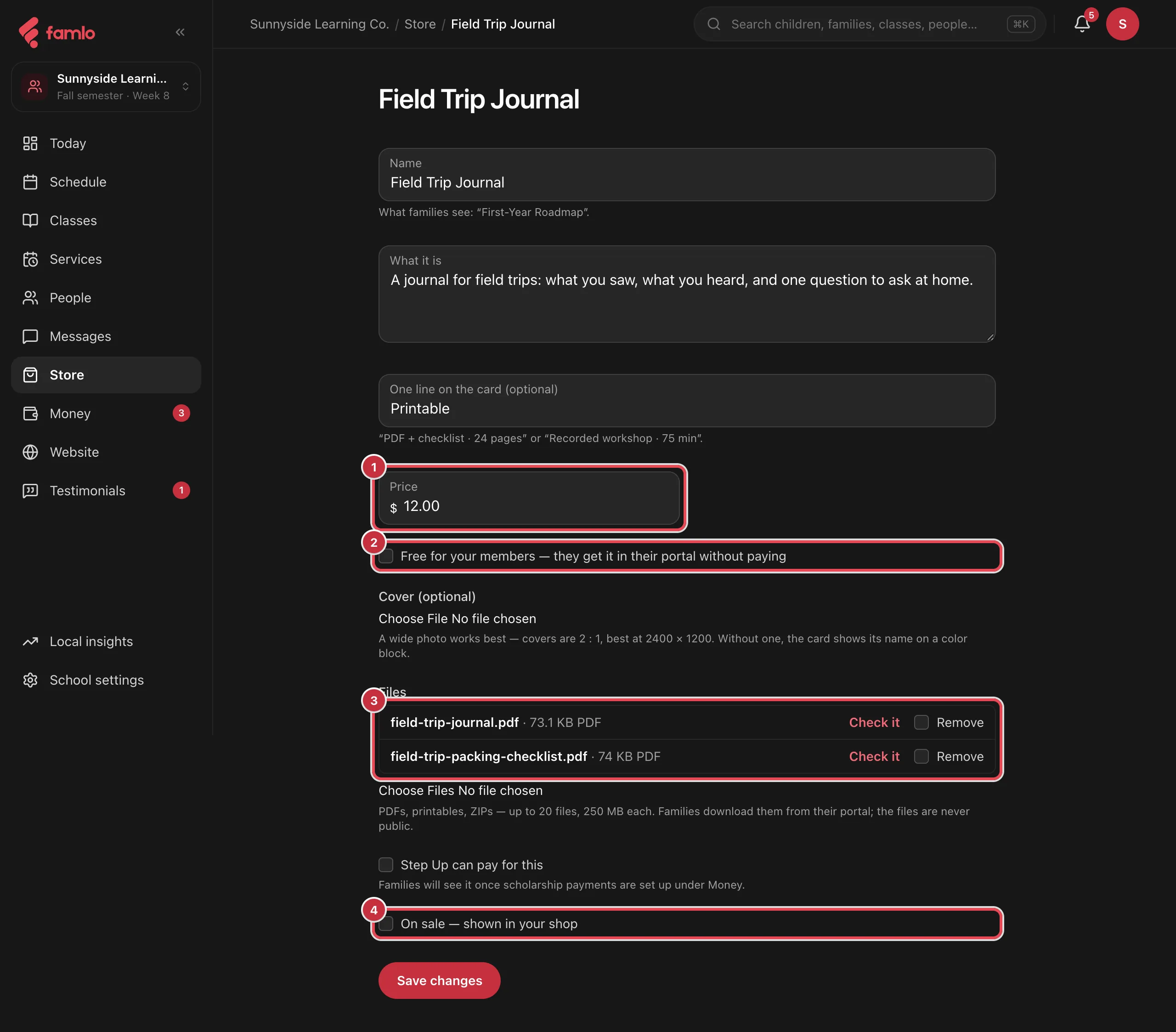Click the ⌘K shortcut badge
The height and width of the screenshot is (1032, 1176).
(x=1021, y=24)
